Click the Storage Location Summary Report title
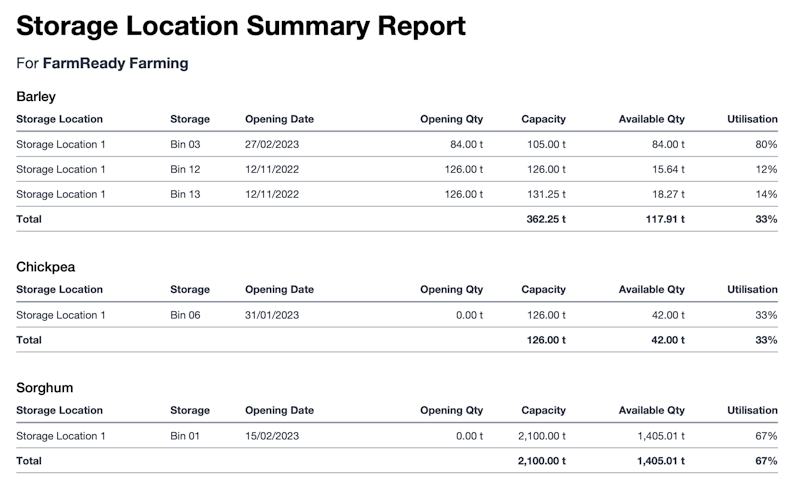Viewport: 800px width, 497px height. [x=241, y=26]
